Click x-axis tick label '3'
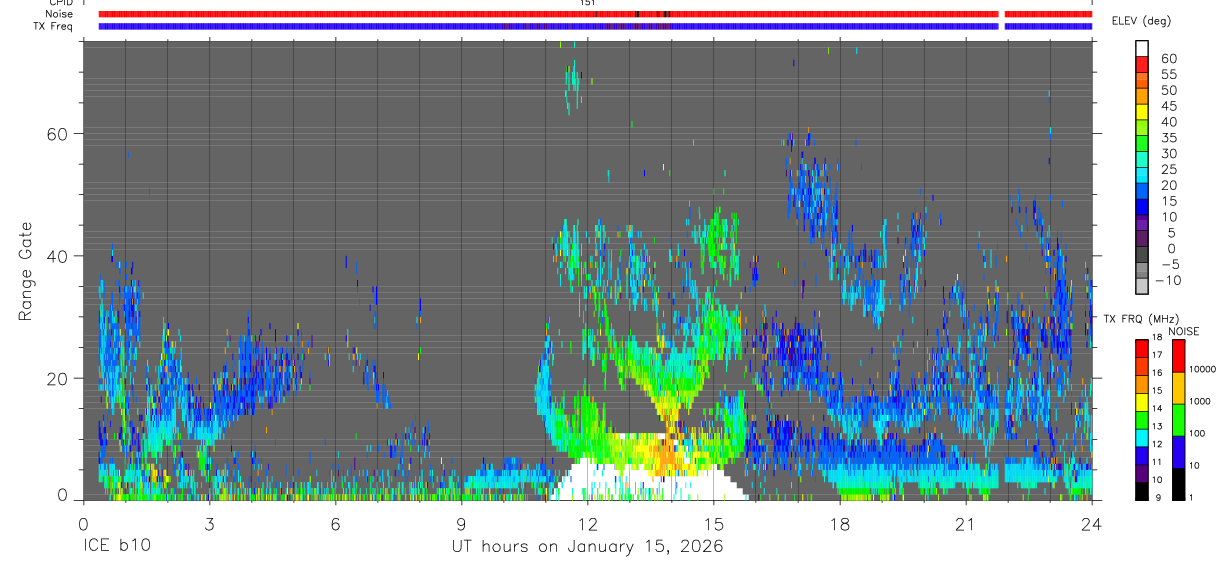The width and height of the screenshot is (1228, 567). tap(209, 524)
